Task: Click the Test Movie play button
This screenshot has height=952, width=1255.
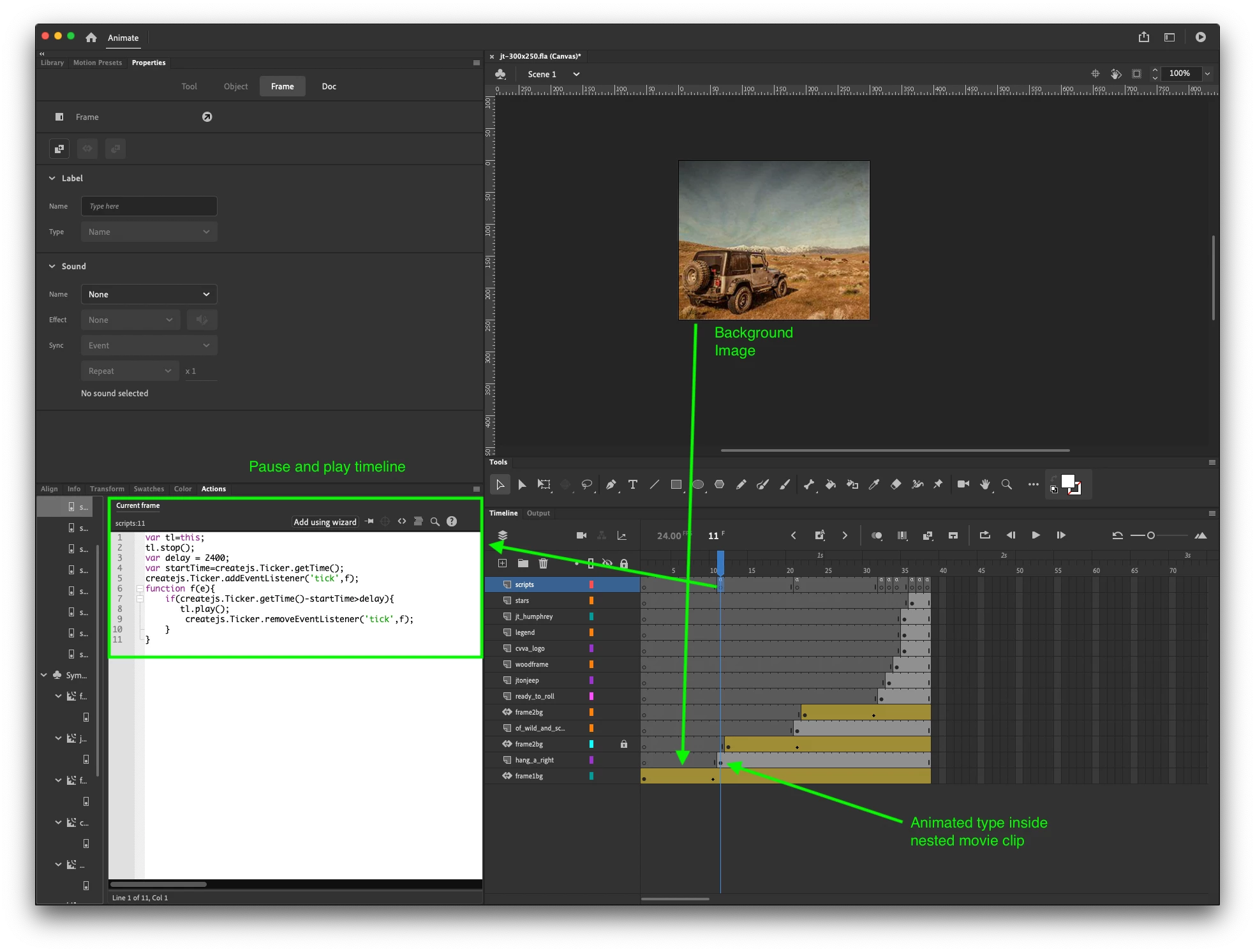Action: (1201, 37)
